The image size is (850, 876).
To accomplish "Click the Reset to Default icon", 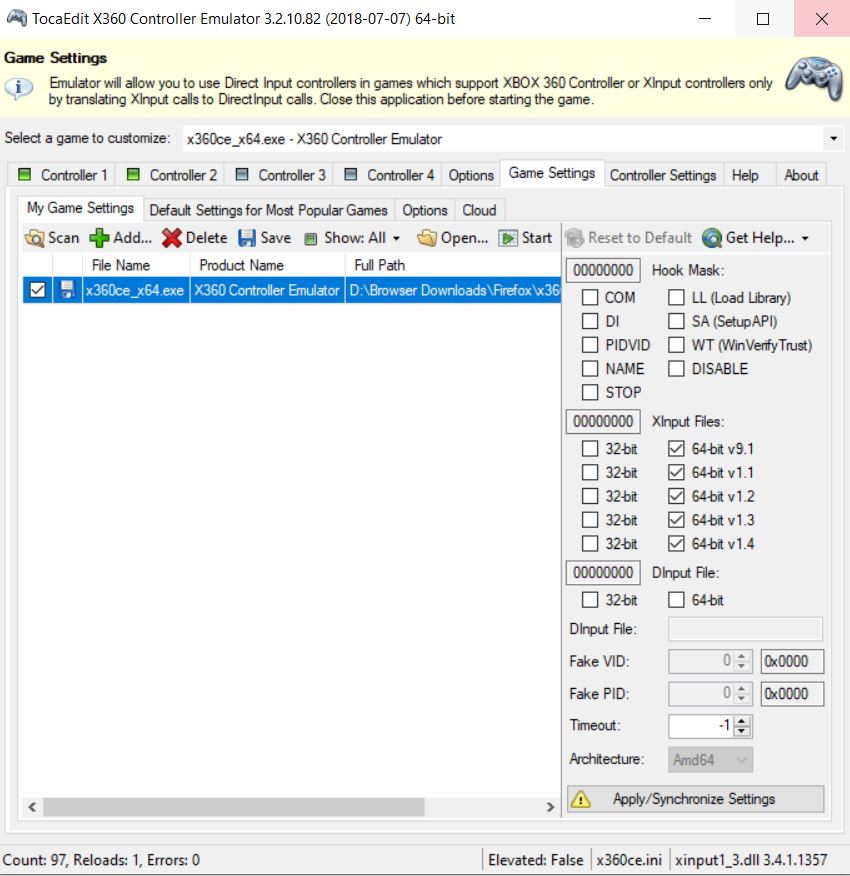I will coord(574,239).
